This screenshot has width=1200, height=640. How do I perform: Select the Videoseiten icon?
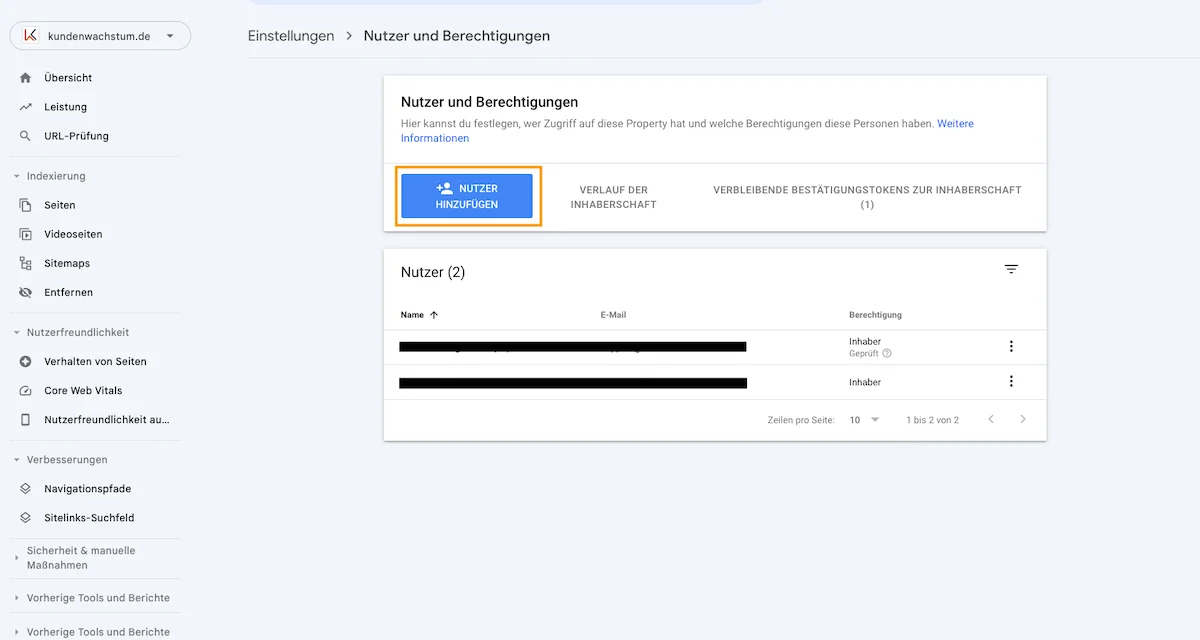pyautogui.click(x=23, y=233)
